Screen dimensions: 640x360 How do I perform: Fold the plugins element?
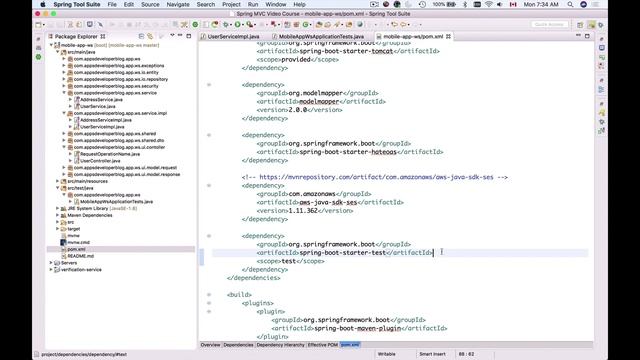[209, 303]
